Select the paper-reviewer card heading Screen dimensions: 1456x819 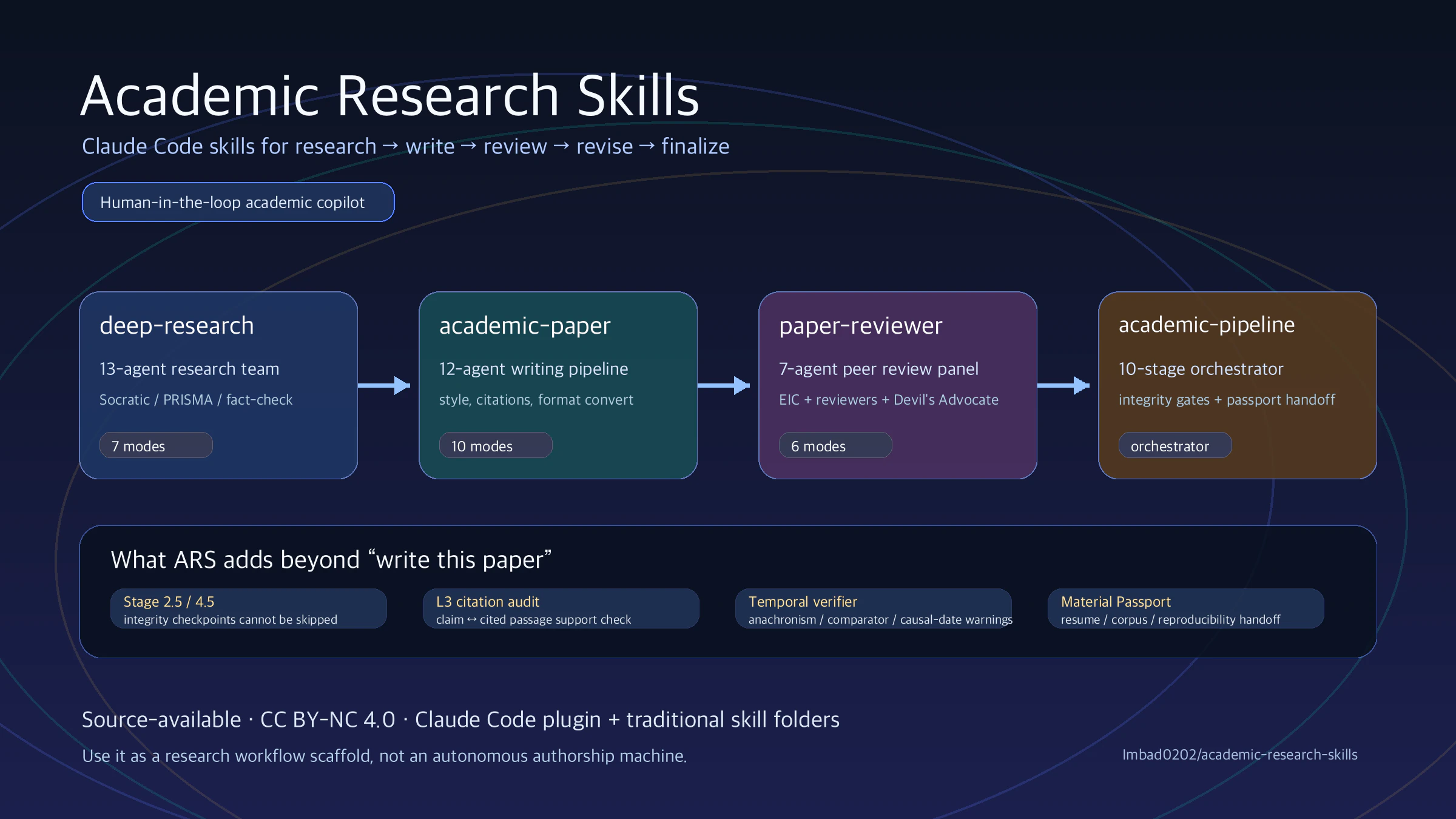point(861,326)
